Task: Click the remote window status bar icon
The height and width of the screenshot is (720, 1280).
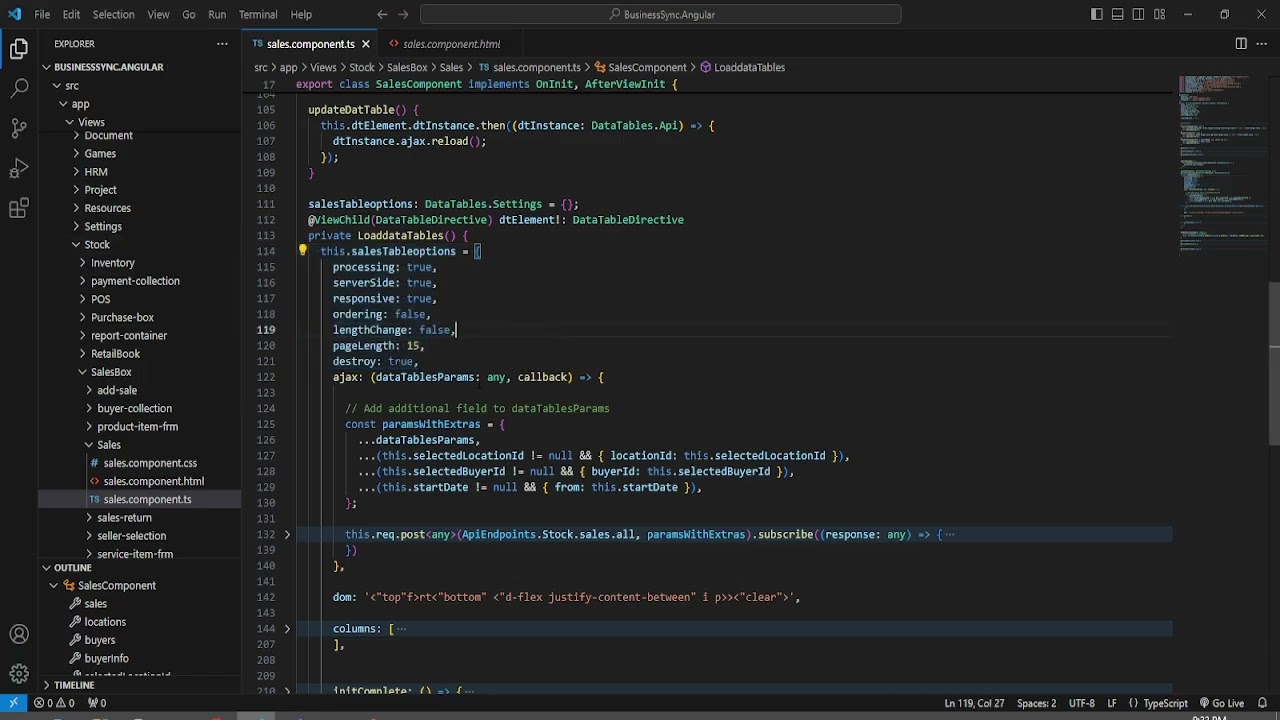Action: tap(13, 703)
